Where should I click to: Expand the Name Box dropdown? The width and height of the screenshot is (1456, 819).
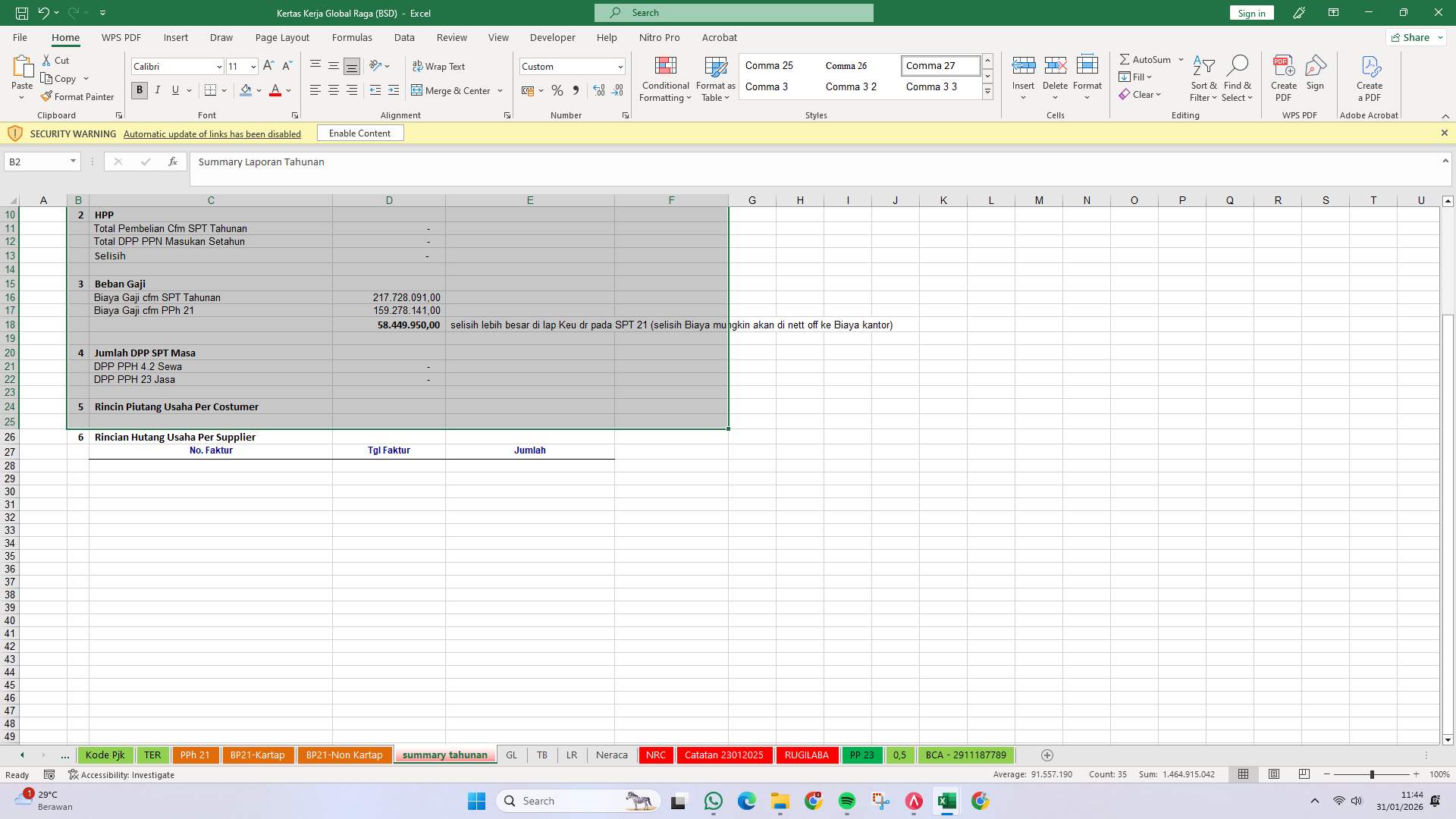coord(74,162)
